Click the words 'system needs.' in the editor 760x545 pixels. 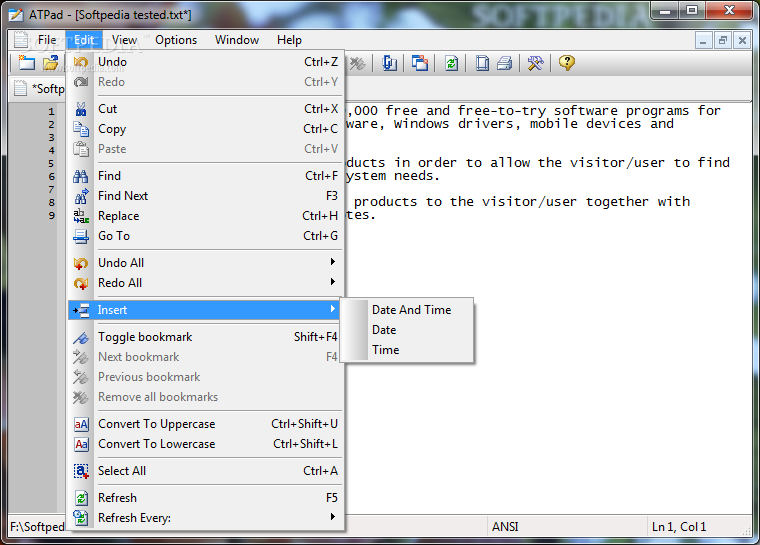pos(393,176)
